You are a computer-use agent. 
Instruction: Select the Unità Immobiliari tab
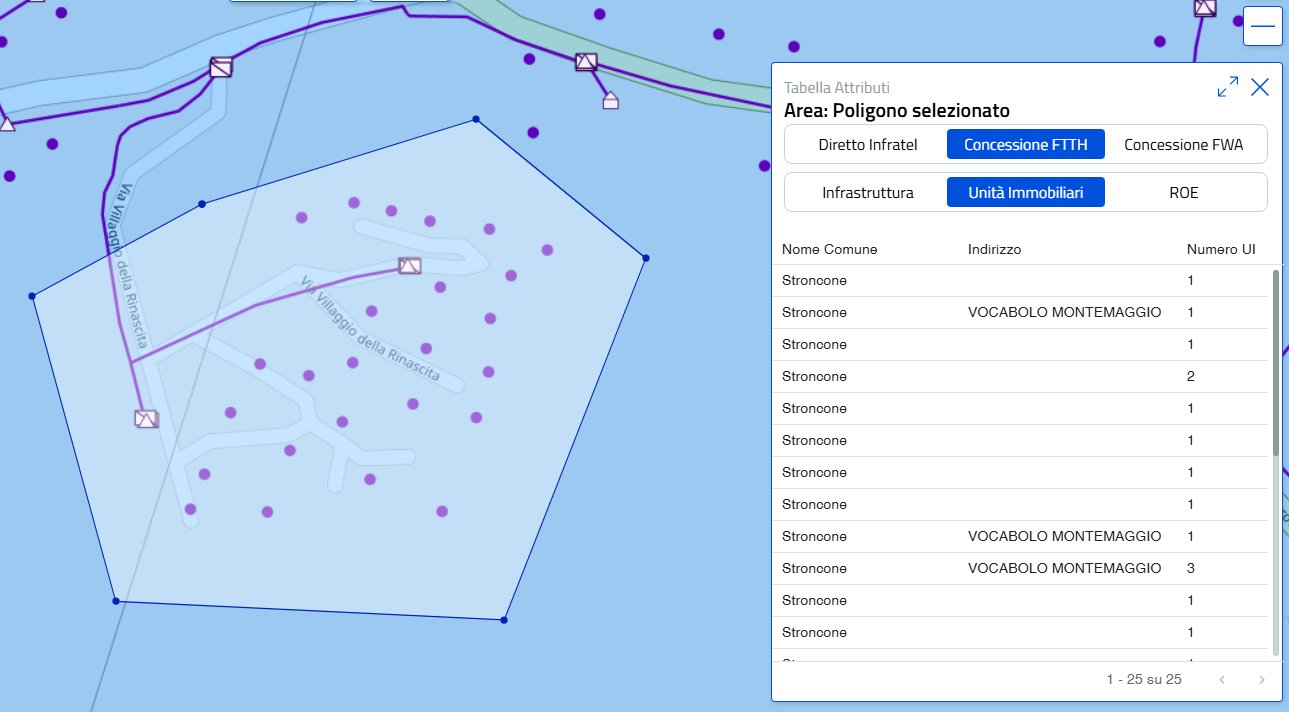1025,192
